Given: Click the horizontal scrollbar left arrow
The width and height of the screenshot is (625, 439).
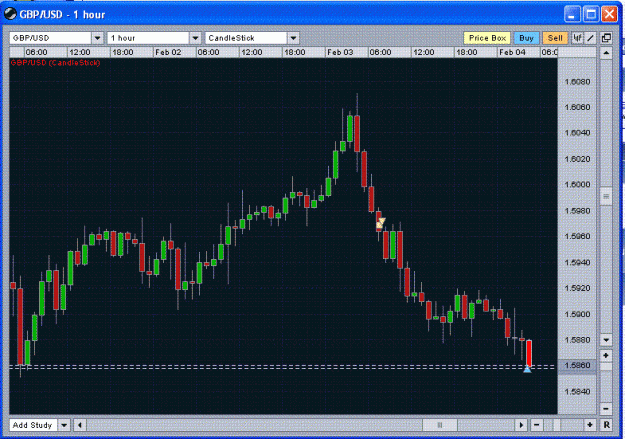Looking at the screenshot, I should (80, 425).
